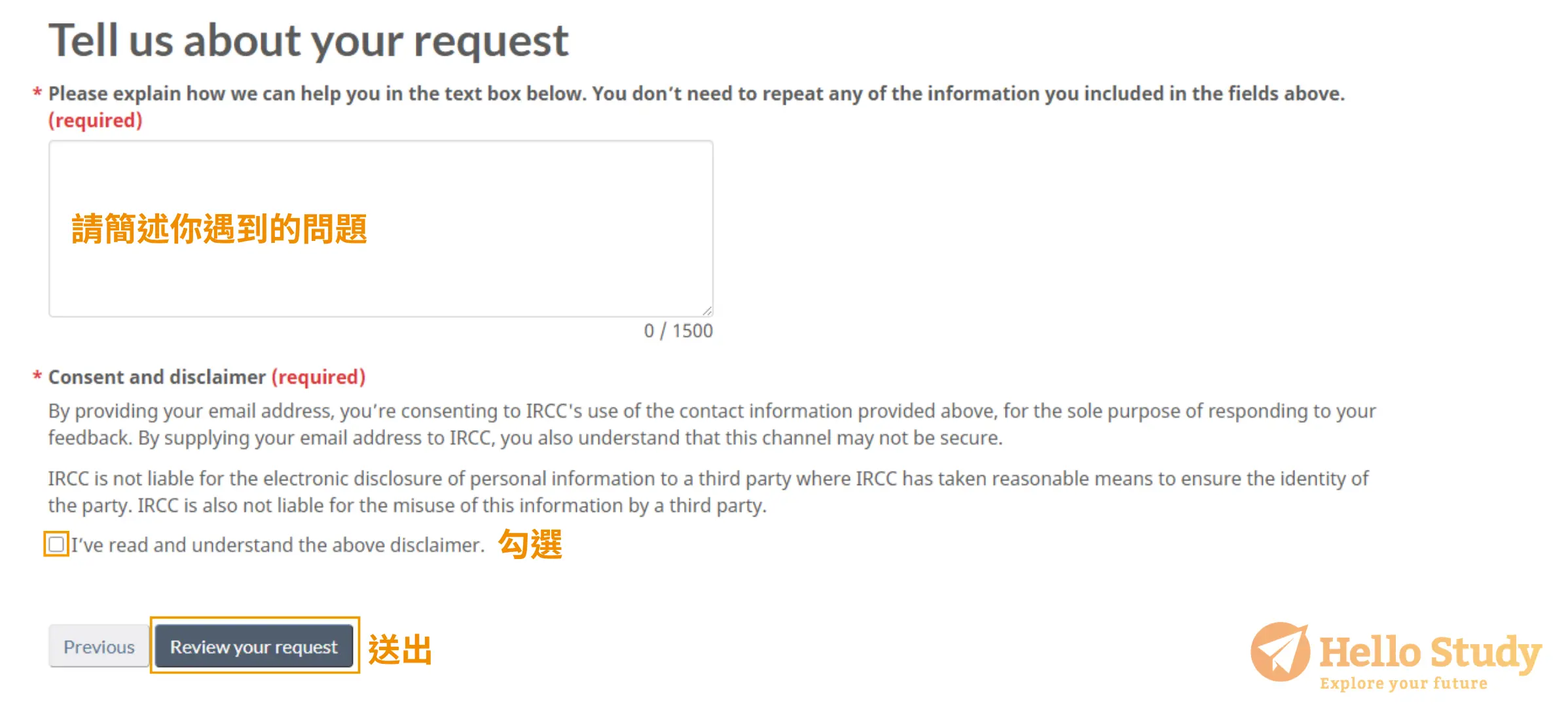Click the "I've read and understand" checkbox label
1568x707 pixels.
coord(278,545)
